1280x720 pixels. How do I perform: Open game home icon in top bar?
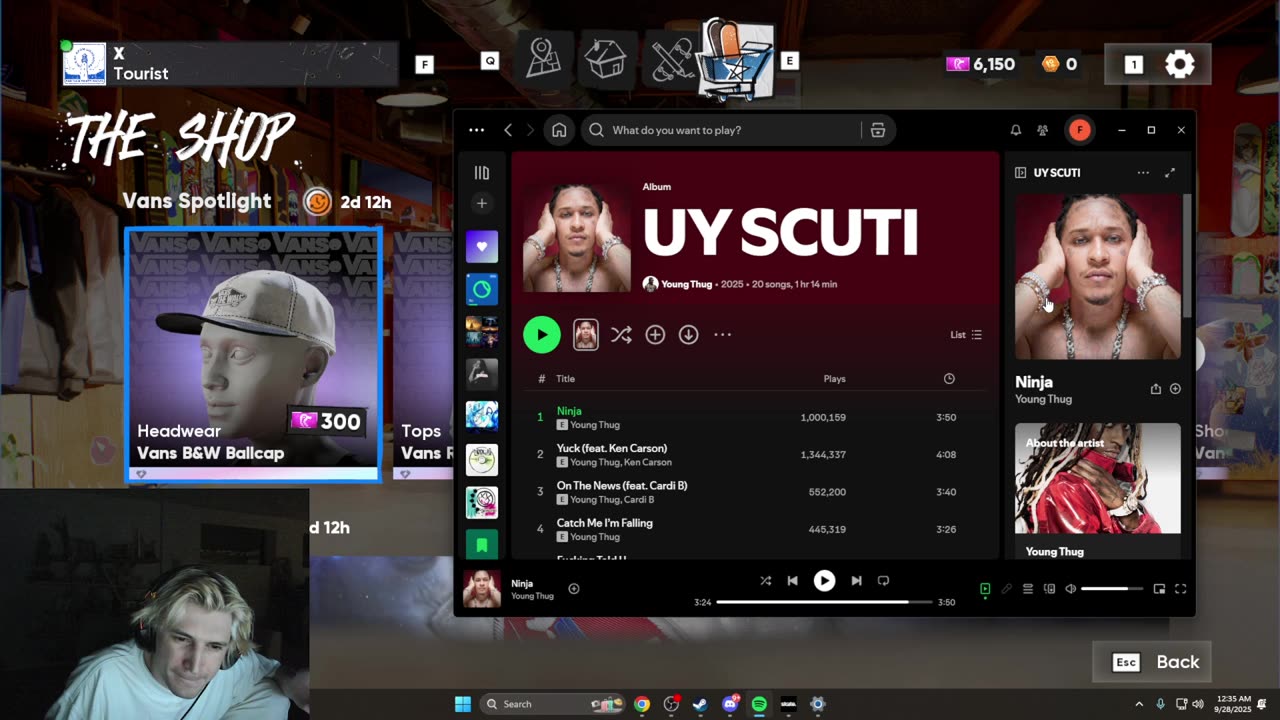[605, 58]
